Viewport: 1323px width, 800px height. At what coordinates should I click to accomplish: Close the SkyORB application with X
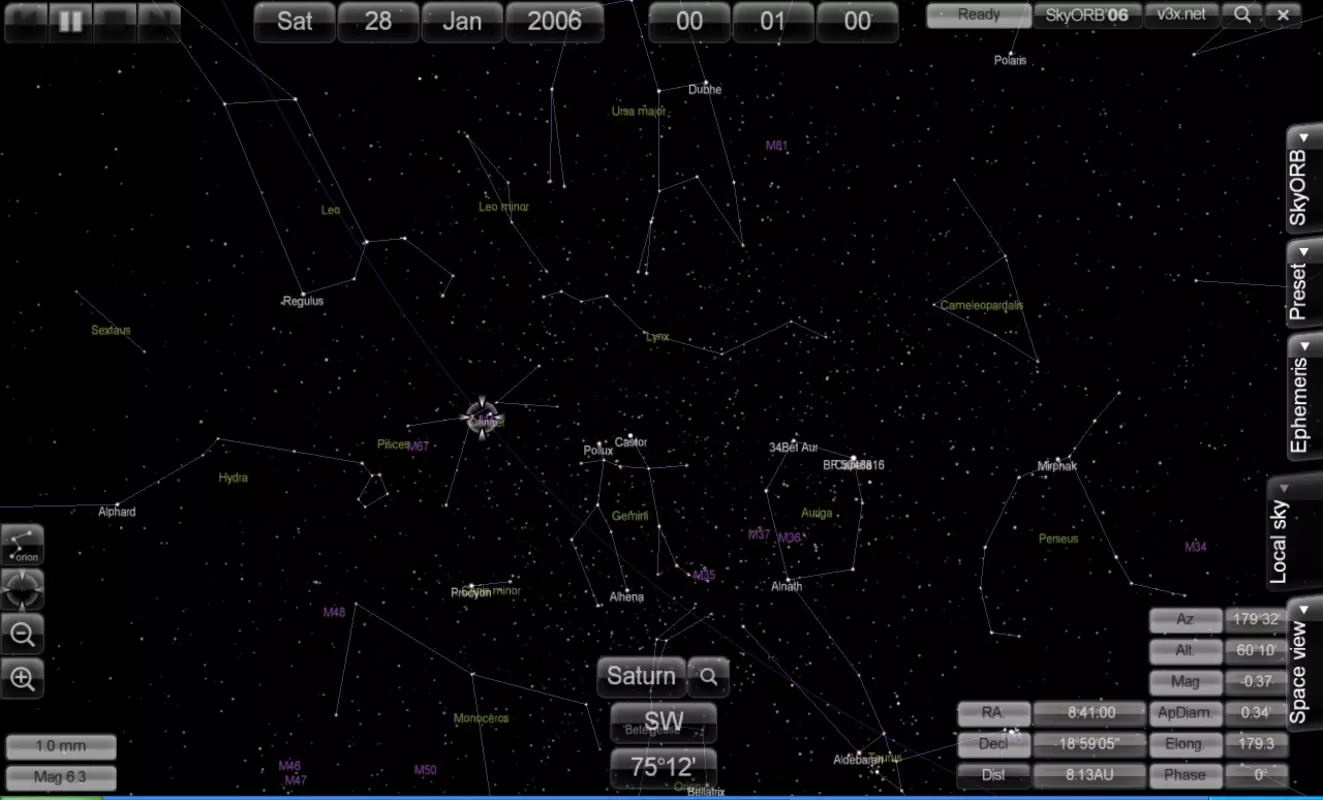1283,15
